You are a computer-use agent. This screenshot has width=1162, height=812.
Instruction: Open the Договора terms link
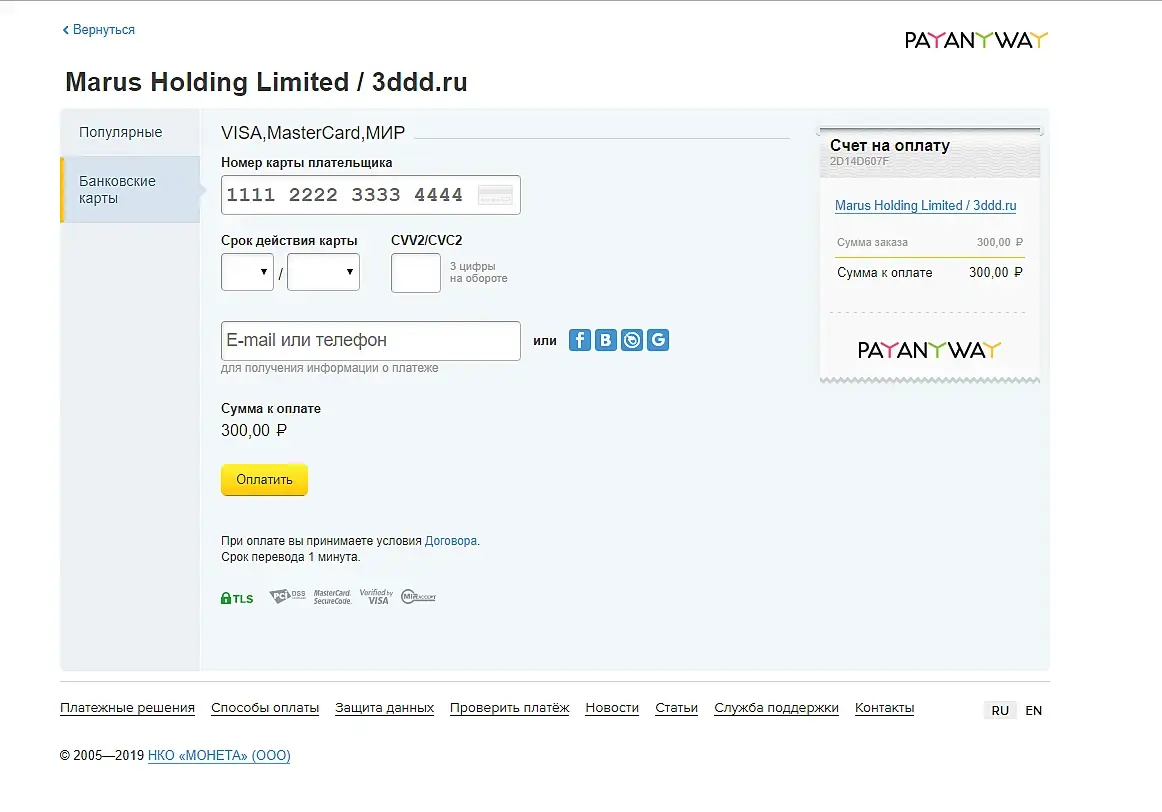(451, 541)
